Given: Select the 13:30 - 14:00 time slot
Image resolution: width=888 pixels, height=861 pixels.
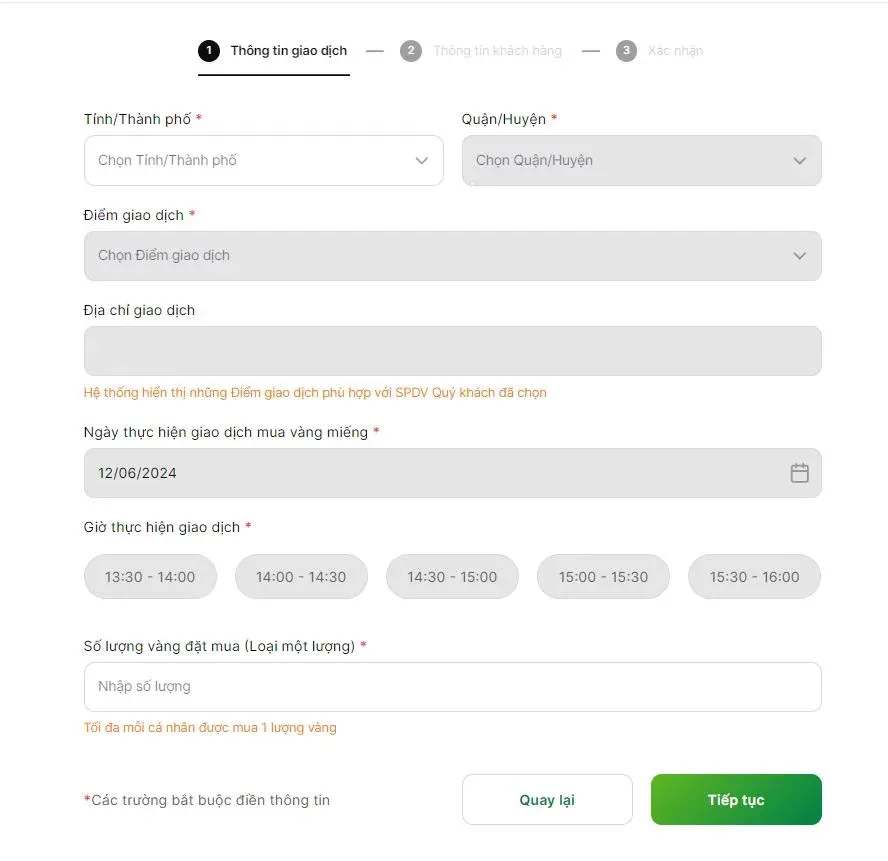Looking at the screenshot, I should click(x=150, y=577).
